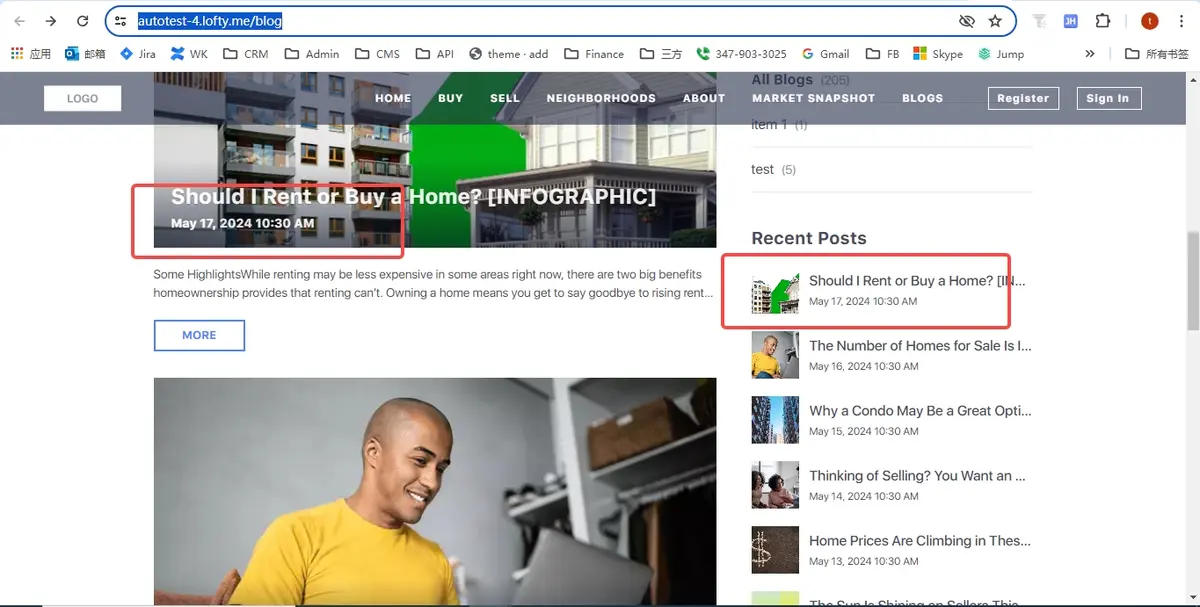The width and height of the screenshot is (1200, 607).
Task: Open the ABOUT nav item
Action: coord(704,98)
